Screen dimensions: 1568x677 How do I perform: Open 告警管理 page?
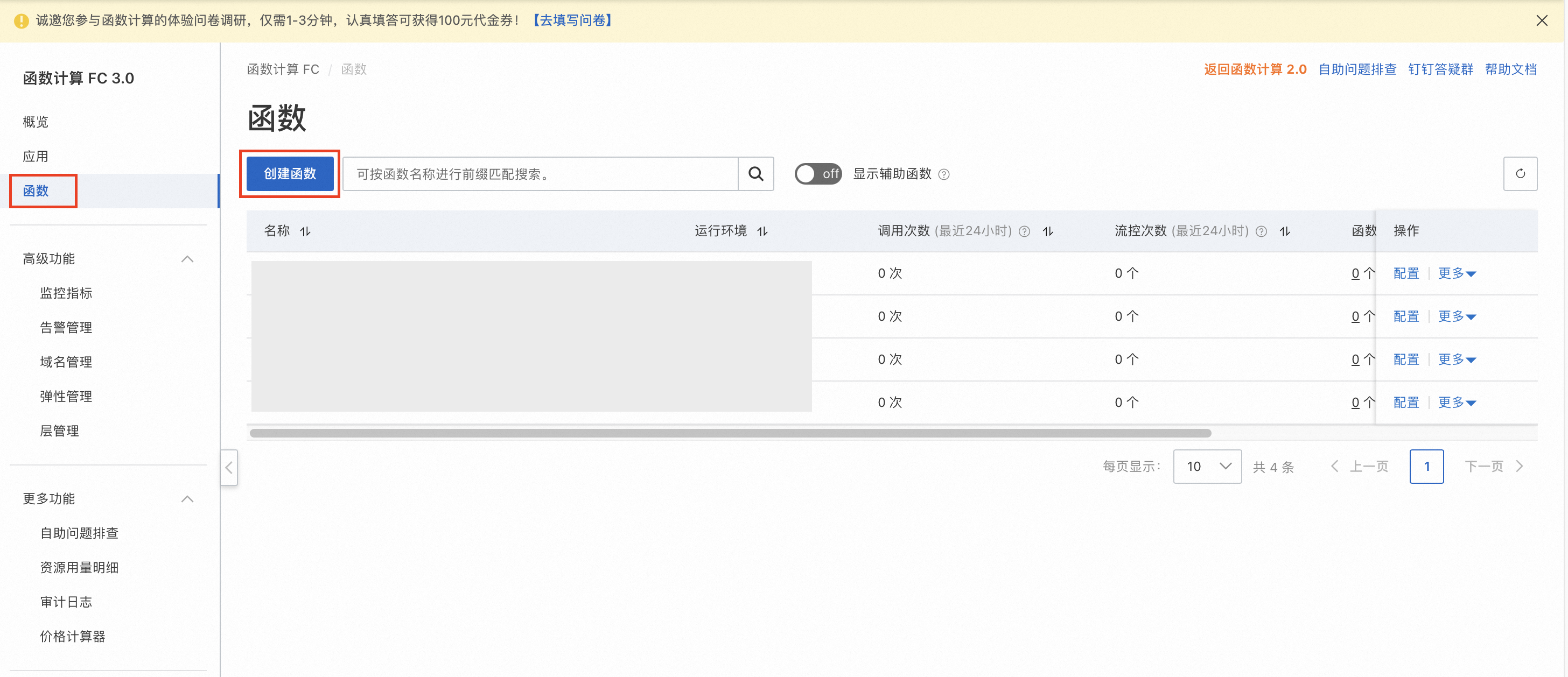pyautogui.click(x=66, y=328)
